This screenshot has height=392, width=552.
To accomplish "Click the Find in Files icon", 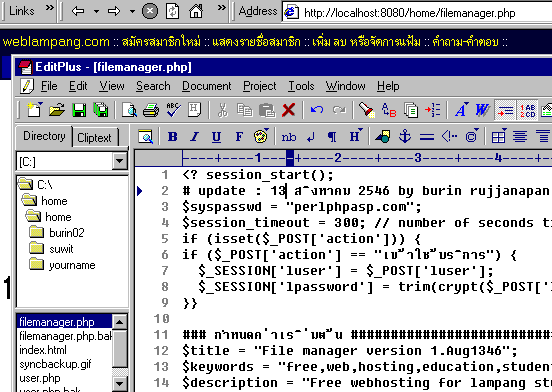I will (x=411, y=110).
